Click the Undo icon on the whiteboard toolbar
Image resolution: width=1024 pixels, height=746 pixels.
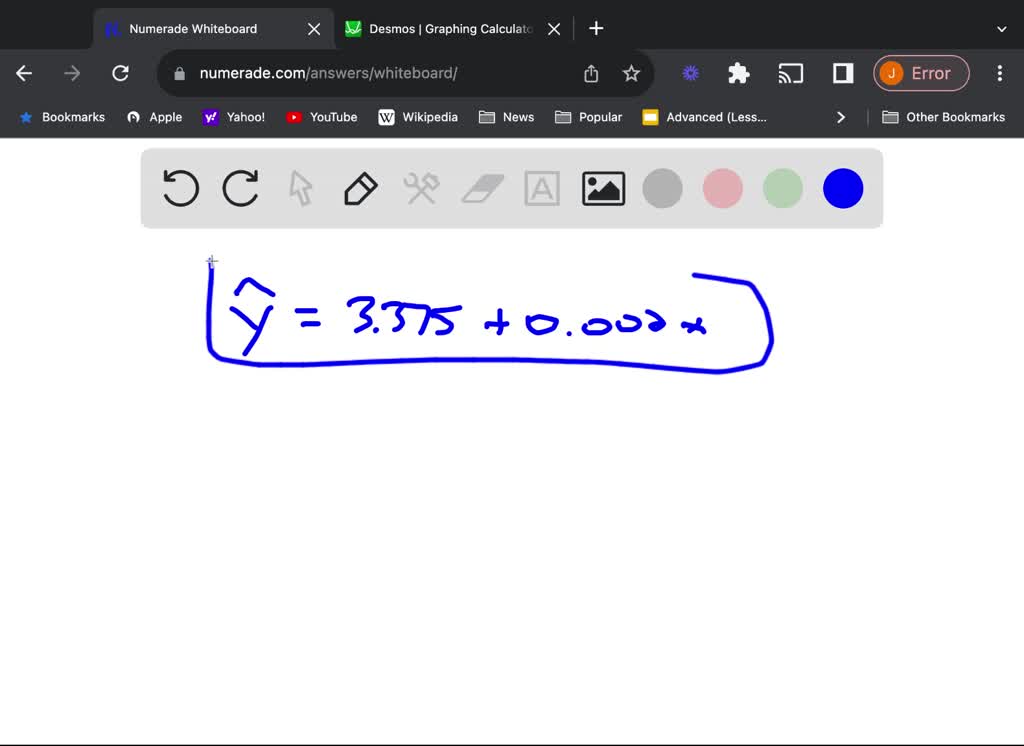[x=180, y=188]
